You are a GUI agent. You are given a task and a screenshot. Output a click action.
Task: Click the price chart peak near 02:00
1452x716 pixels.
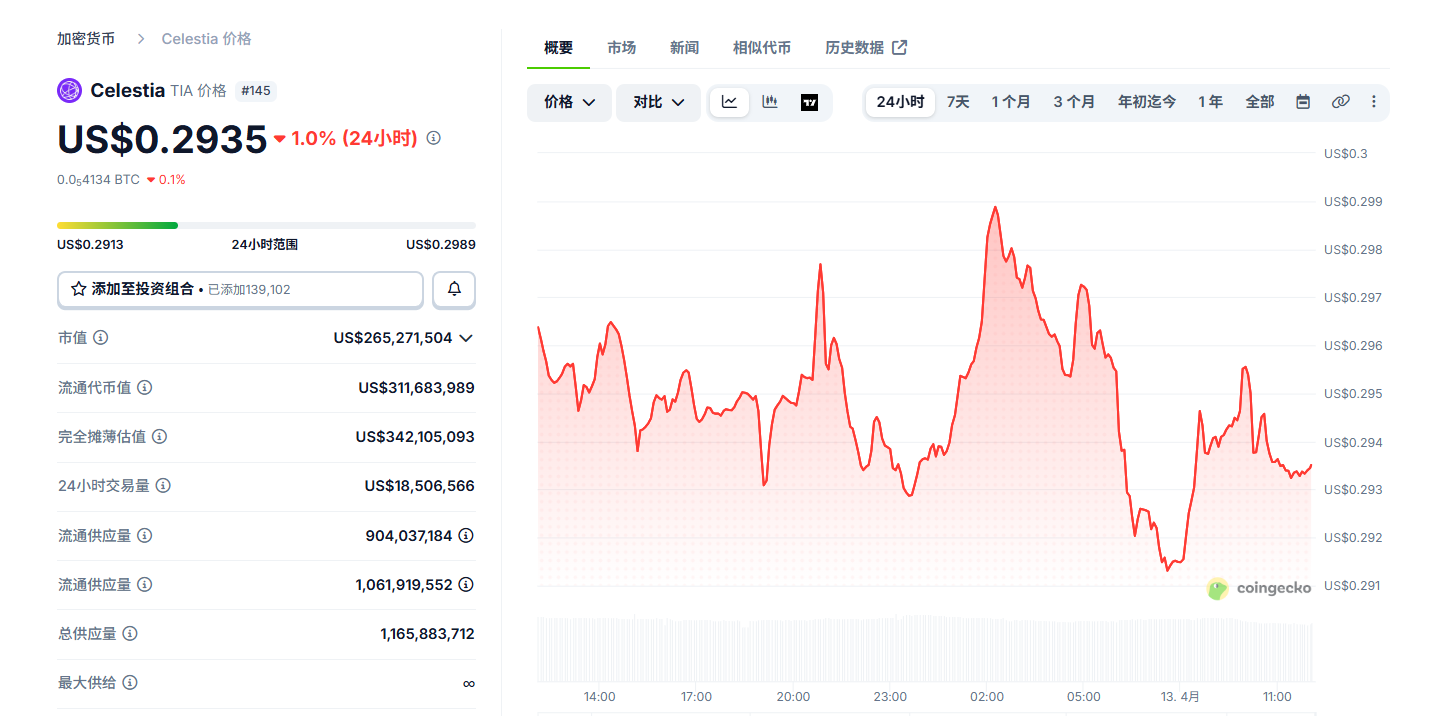tap(994, 207)
